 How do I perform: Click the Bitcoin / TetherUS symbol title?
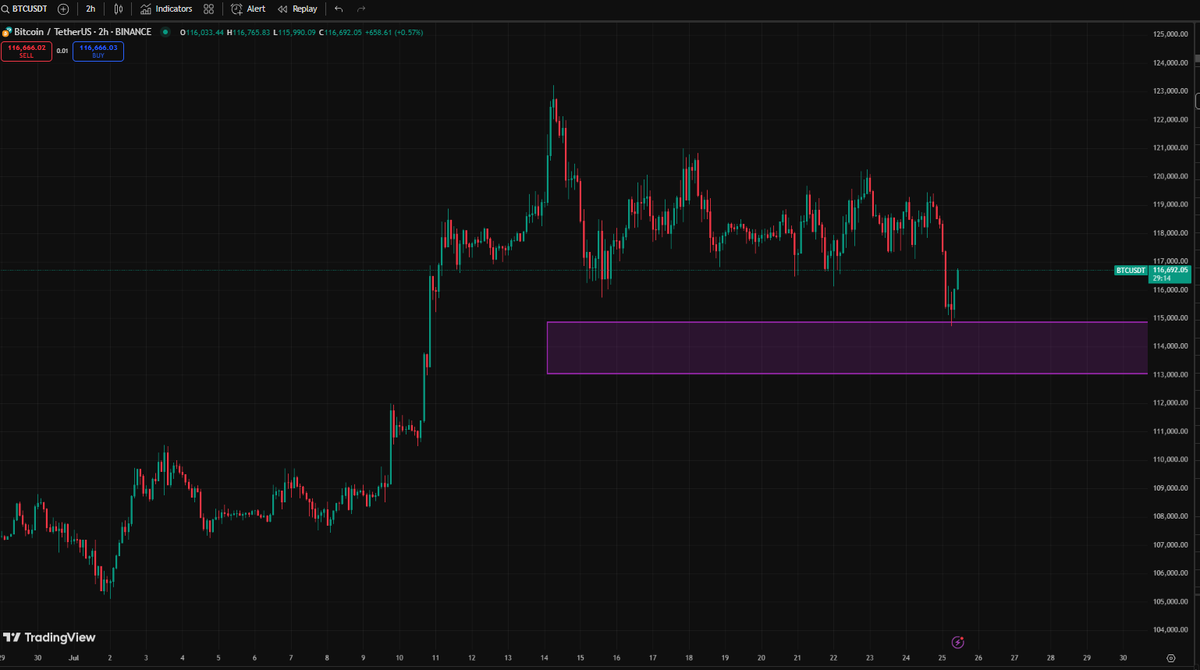point(83,32)
